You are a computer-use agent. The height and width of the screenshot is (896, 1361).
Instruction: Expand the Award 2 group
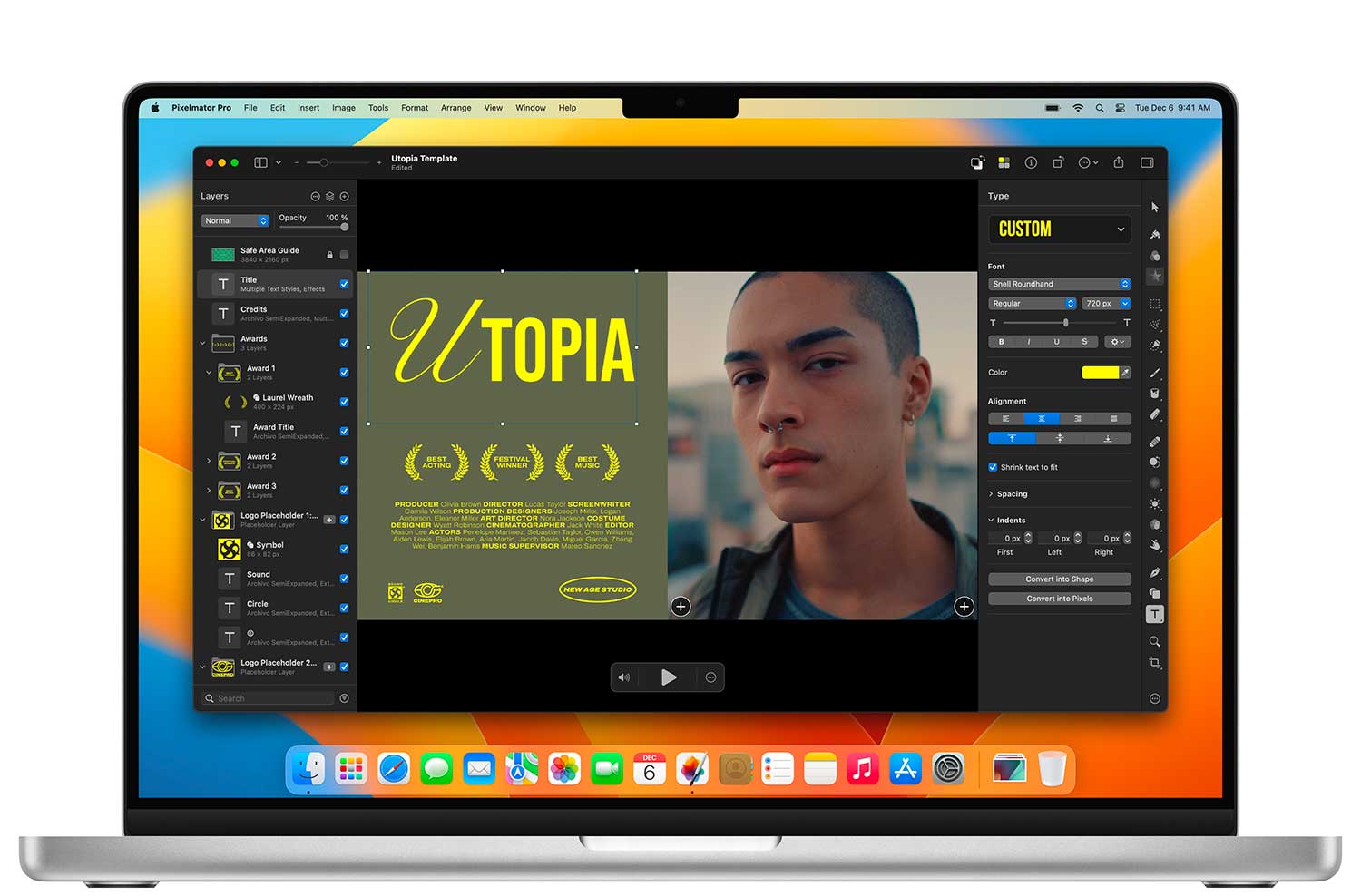click(x=209, y=461)
